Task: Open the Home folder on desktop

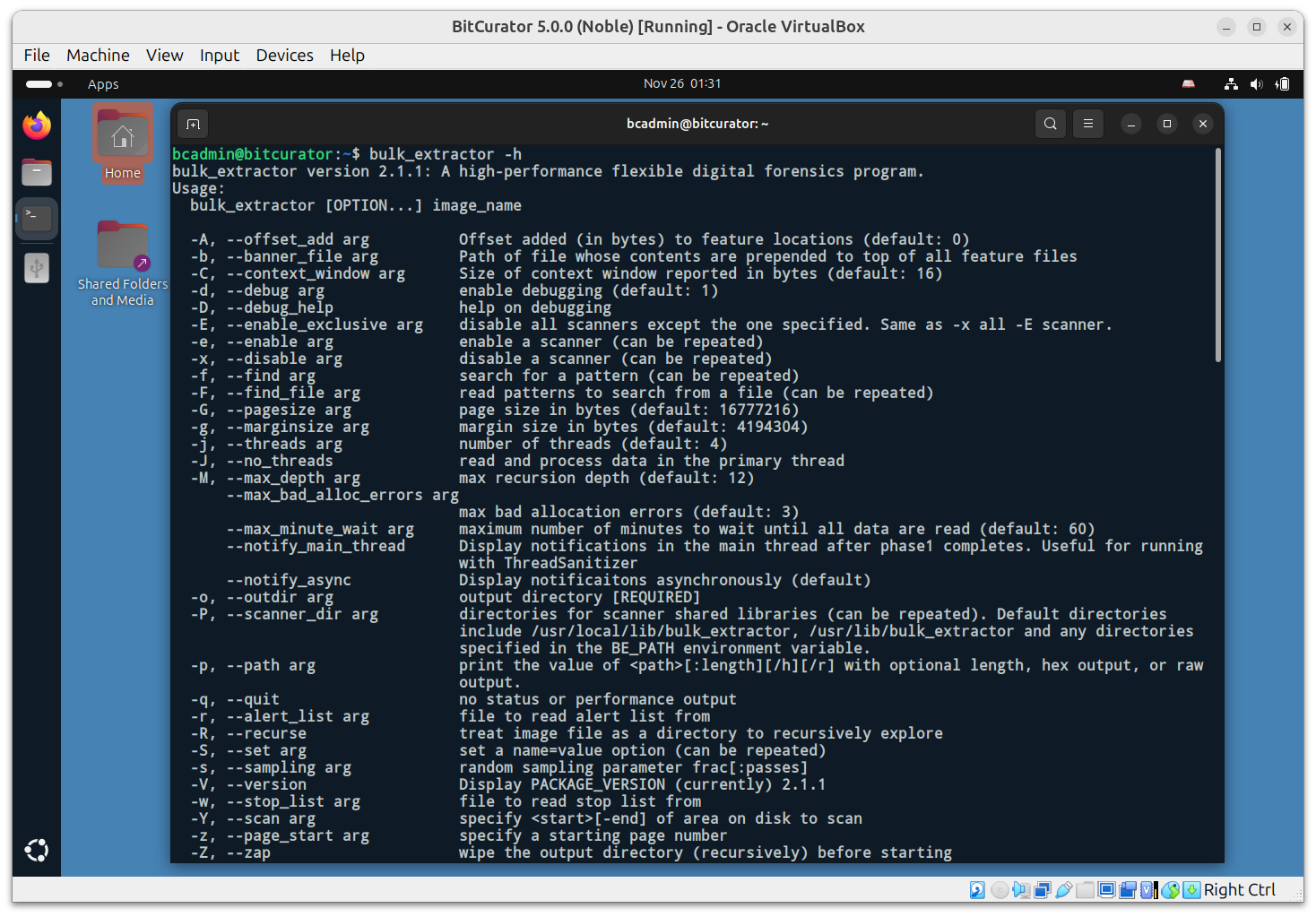Action: coord(123,144)
